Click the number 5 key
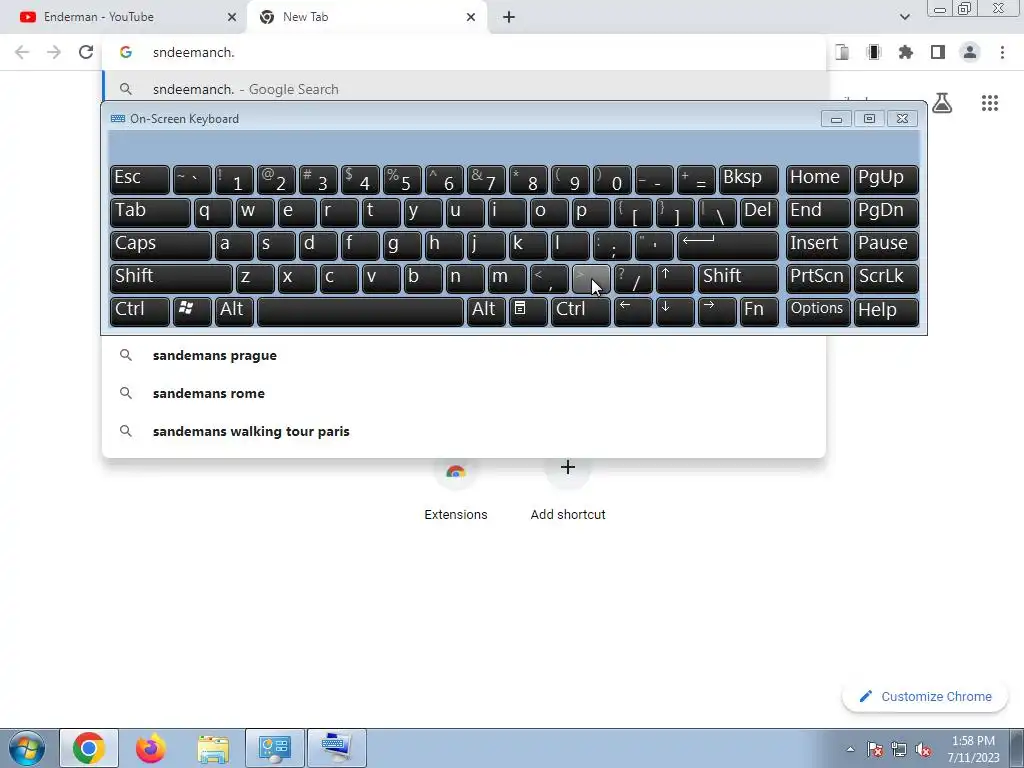Image resolution: width=1024 pixels, height=768 pixels. [x=402, y=180]
